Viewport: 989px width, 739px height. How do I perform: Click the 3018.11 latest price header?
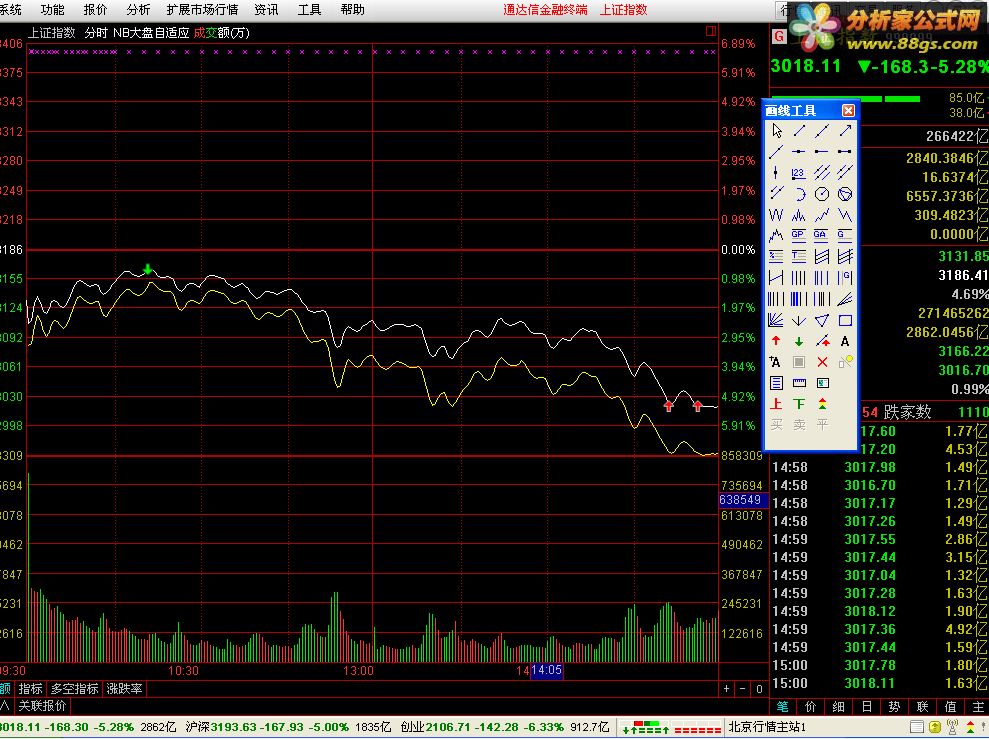(x=805, y=66)
